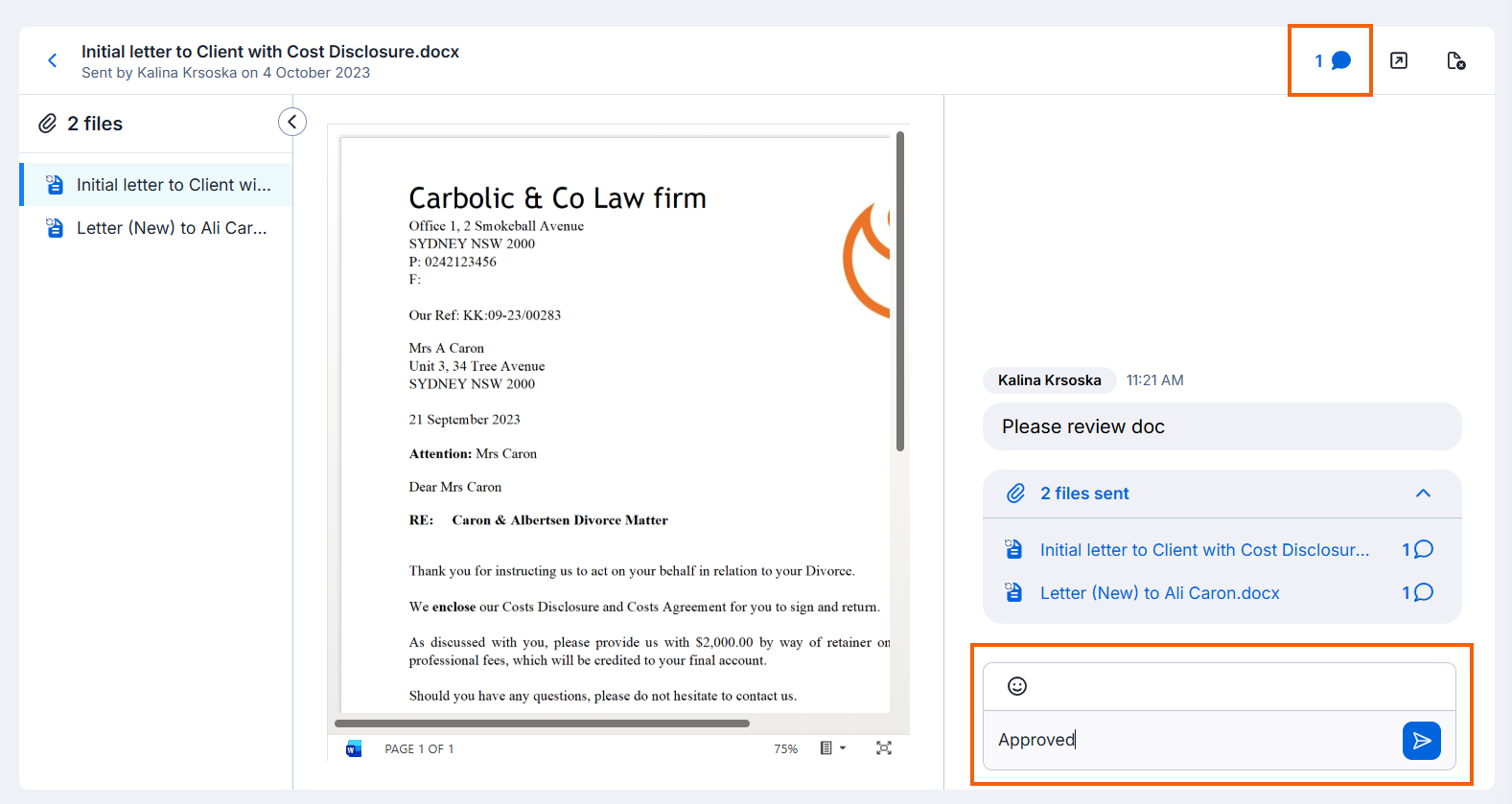Click the Carbolic & Co Law firm heading
Screen dimensions: 1512x804
click(557, 197)
